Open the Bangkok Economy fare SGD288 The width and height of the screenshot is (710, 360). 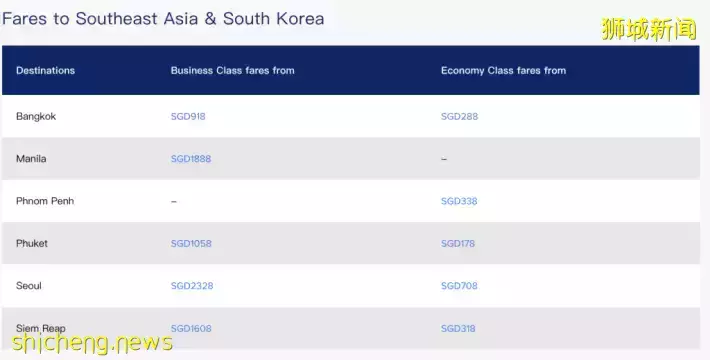click(459, 116)
